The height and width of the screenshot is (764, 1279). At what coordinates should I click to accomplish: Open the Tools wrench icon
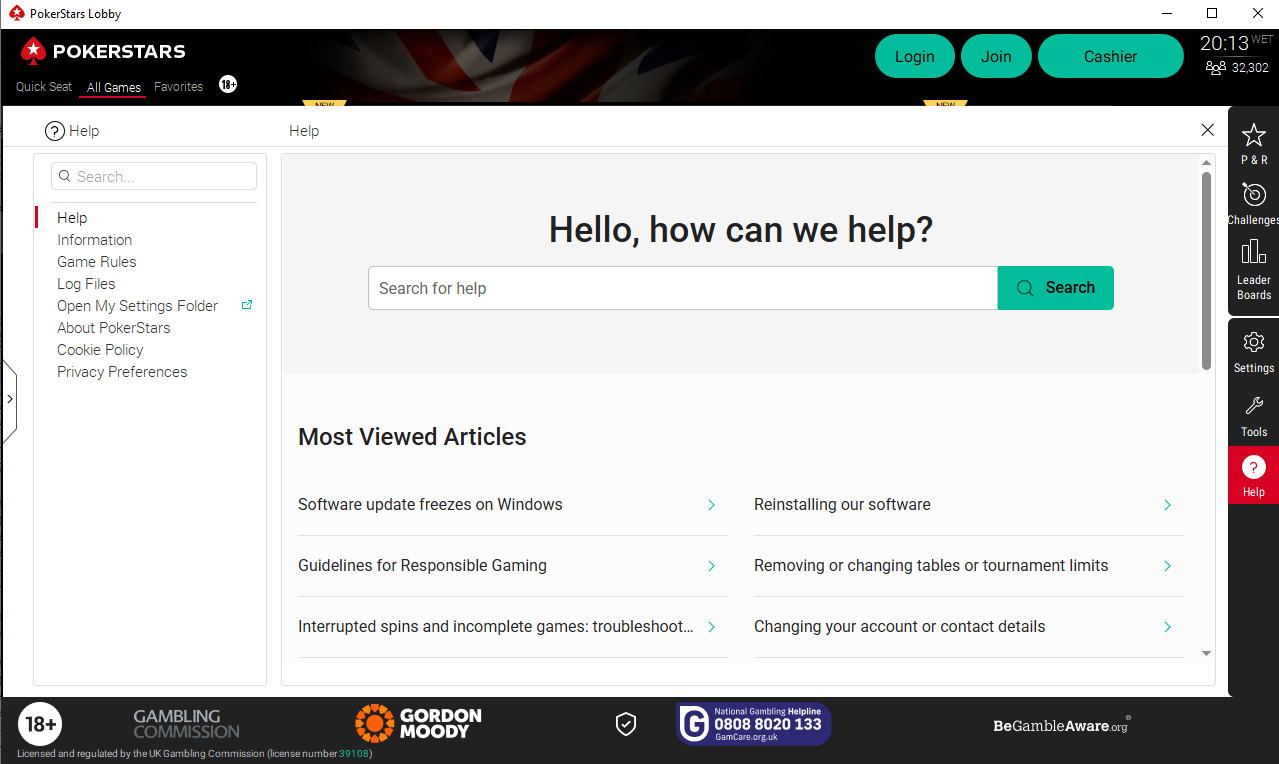pyautogui.click(x=1253, y=406)
